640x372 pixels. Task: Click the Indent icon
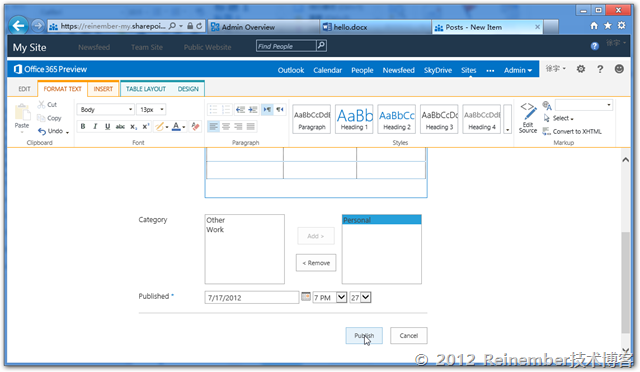point(253,109)
